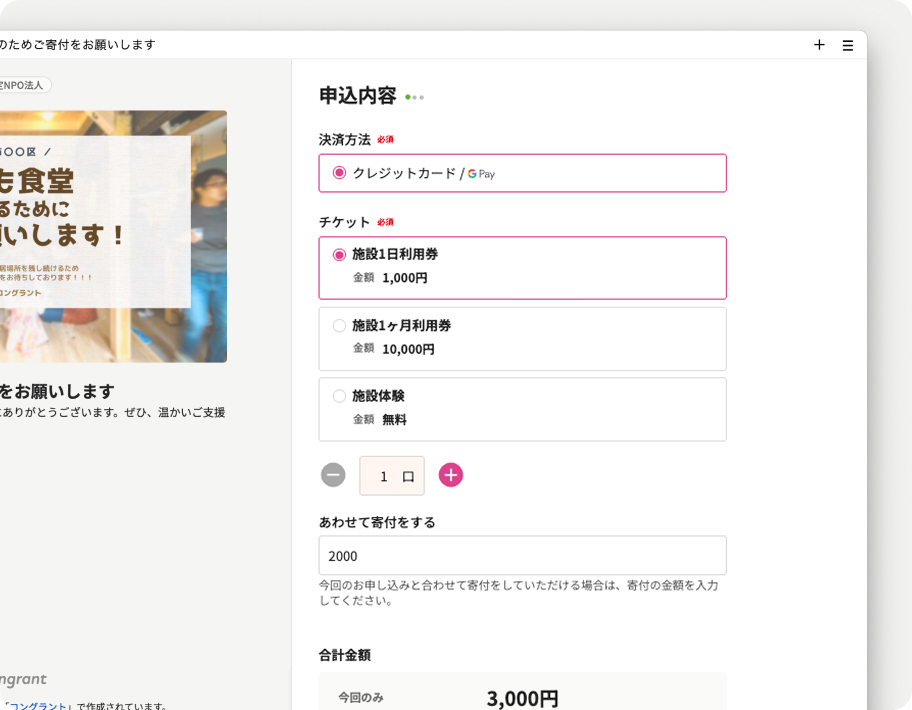Screen dimensions: 912x710
Task: Increase ticket quantity with pink plus button
Action: click(451, 475)
